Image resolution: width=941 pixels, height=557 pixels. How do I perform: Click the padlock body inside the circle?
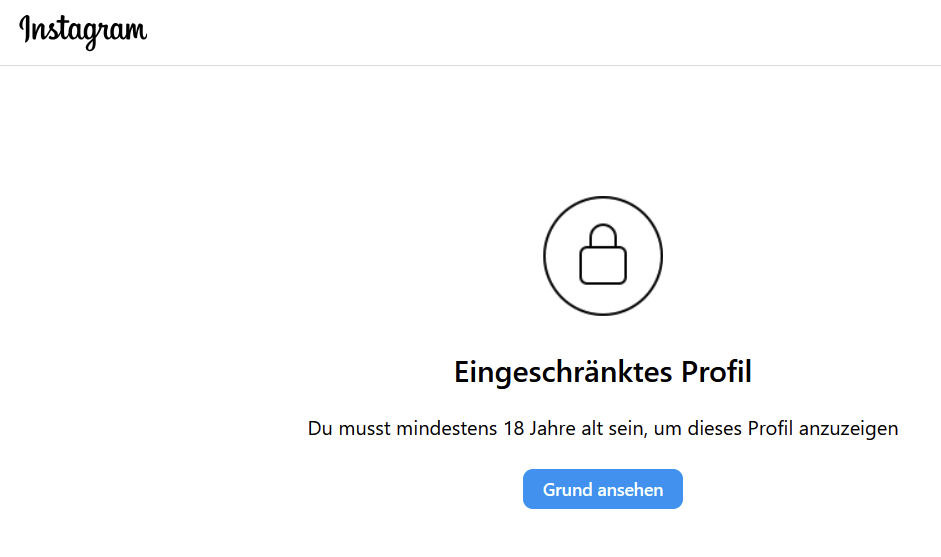pos(603,265)
